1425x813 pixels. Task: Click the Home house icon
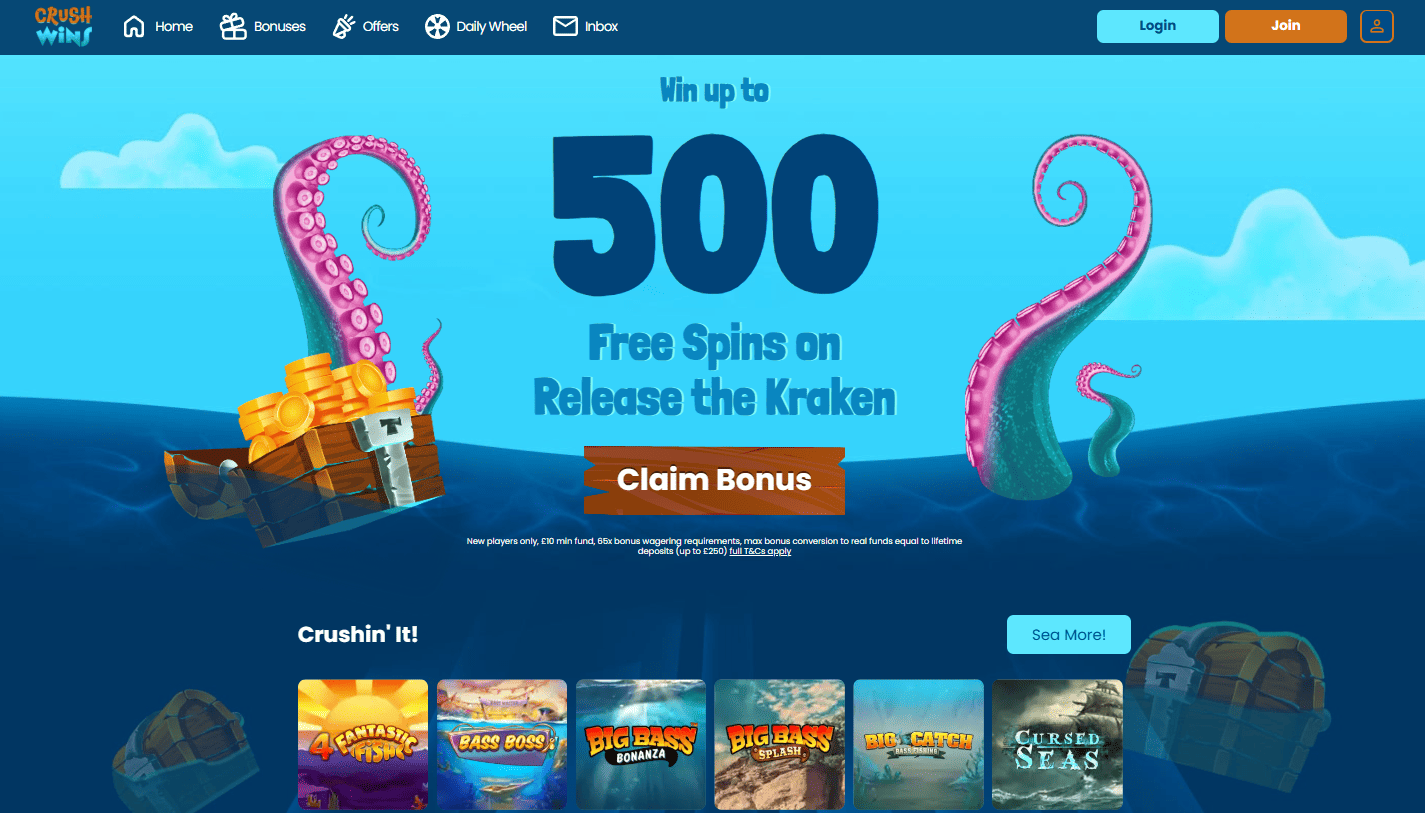pyautogui.click(x=134, y=26)
